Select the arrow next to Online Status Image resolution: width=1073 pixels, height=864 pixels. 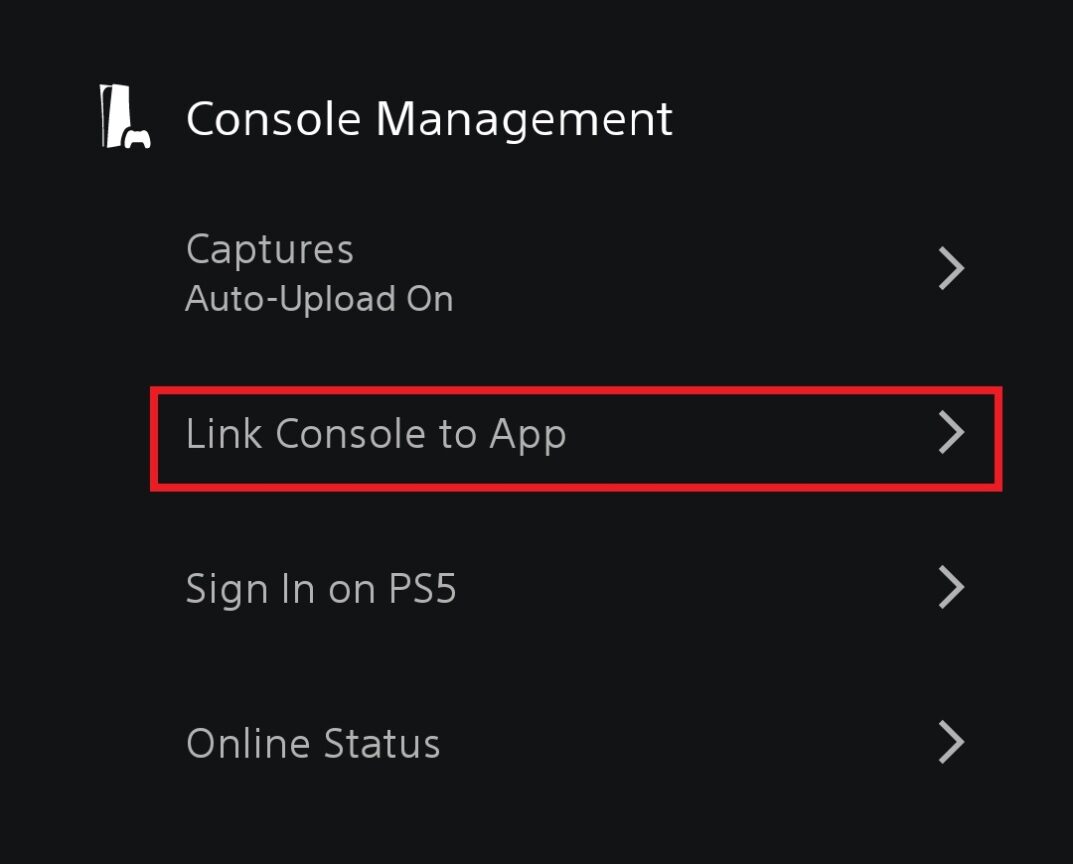pos(951,743)
